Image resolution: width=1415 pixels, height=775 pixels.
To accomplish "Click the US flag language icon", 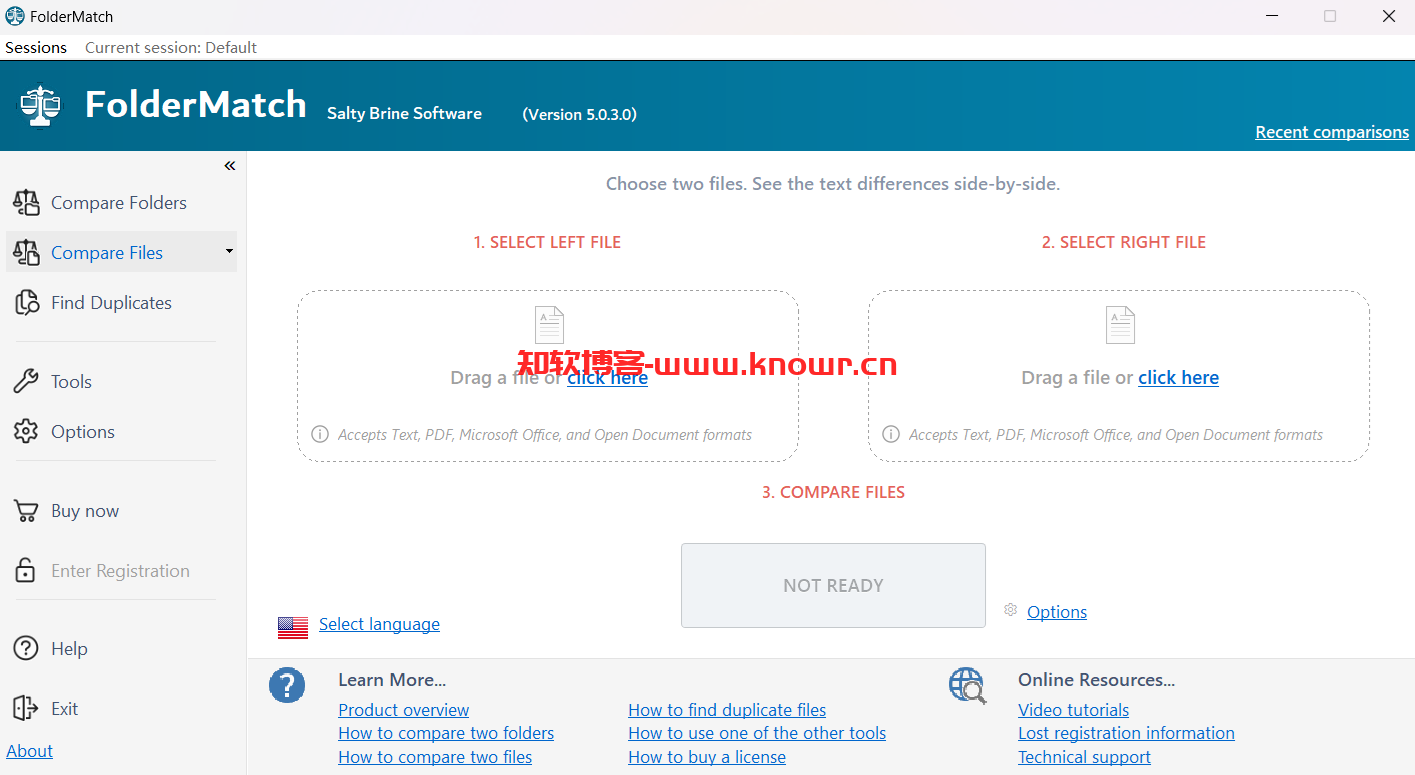I will tap(293, 627).
